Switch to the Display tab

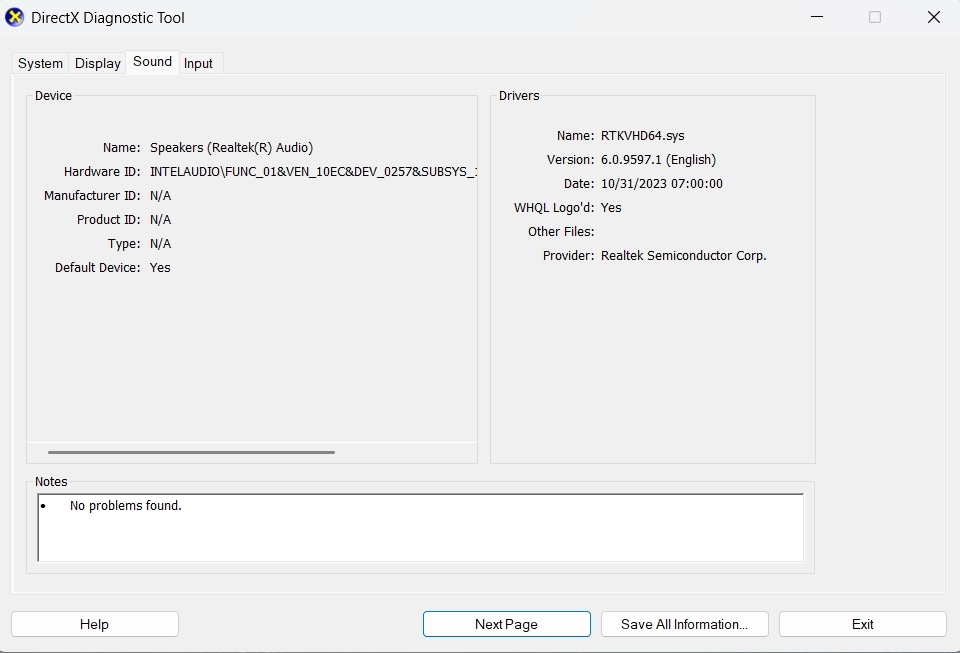pos(96,63)
